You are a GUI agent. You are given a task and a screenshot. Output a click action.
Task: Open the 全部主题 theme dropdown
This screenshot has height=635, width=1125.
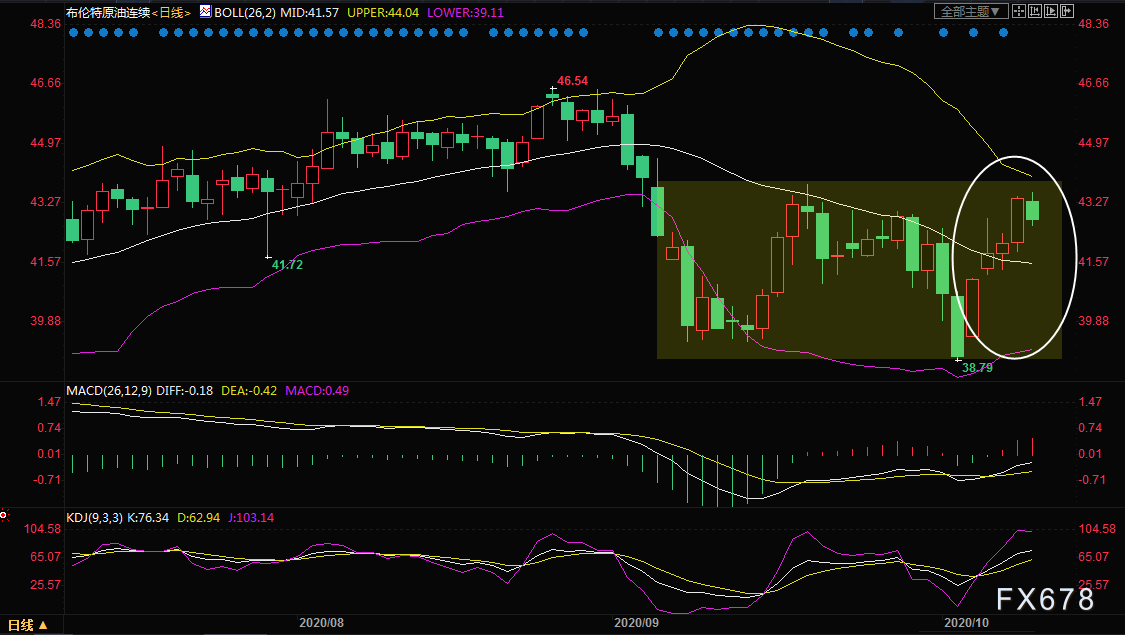coord(970,11)
